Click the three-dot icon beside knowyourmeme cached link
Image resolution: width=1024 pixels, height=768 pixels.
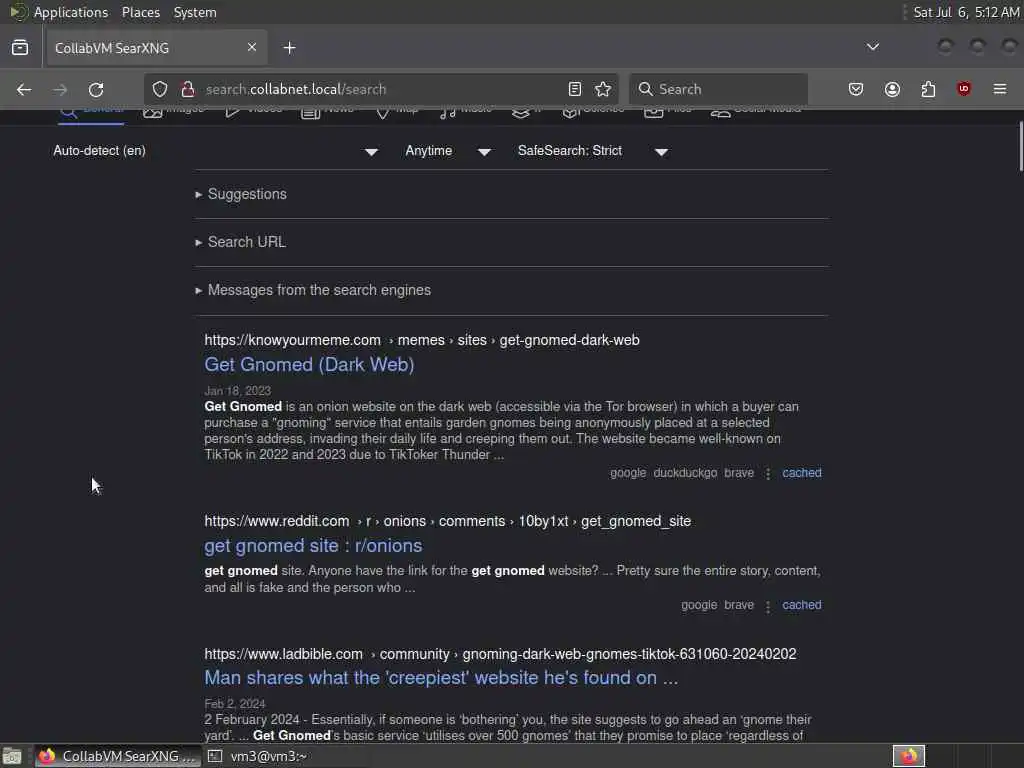pyautogui.click(x=768, y=473)
